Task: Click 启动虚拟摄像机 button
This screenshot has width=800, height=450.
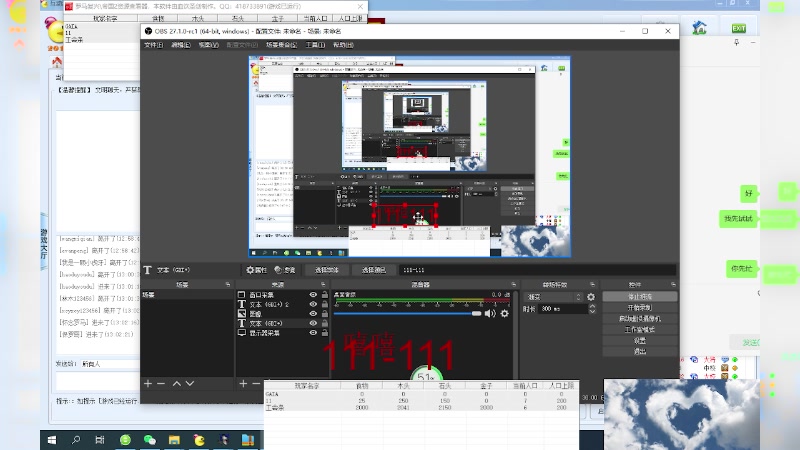Action: pyautogui.click(x=640, y=318)
